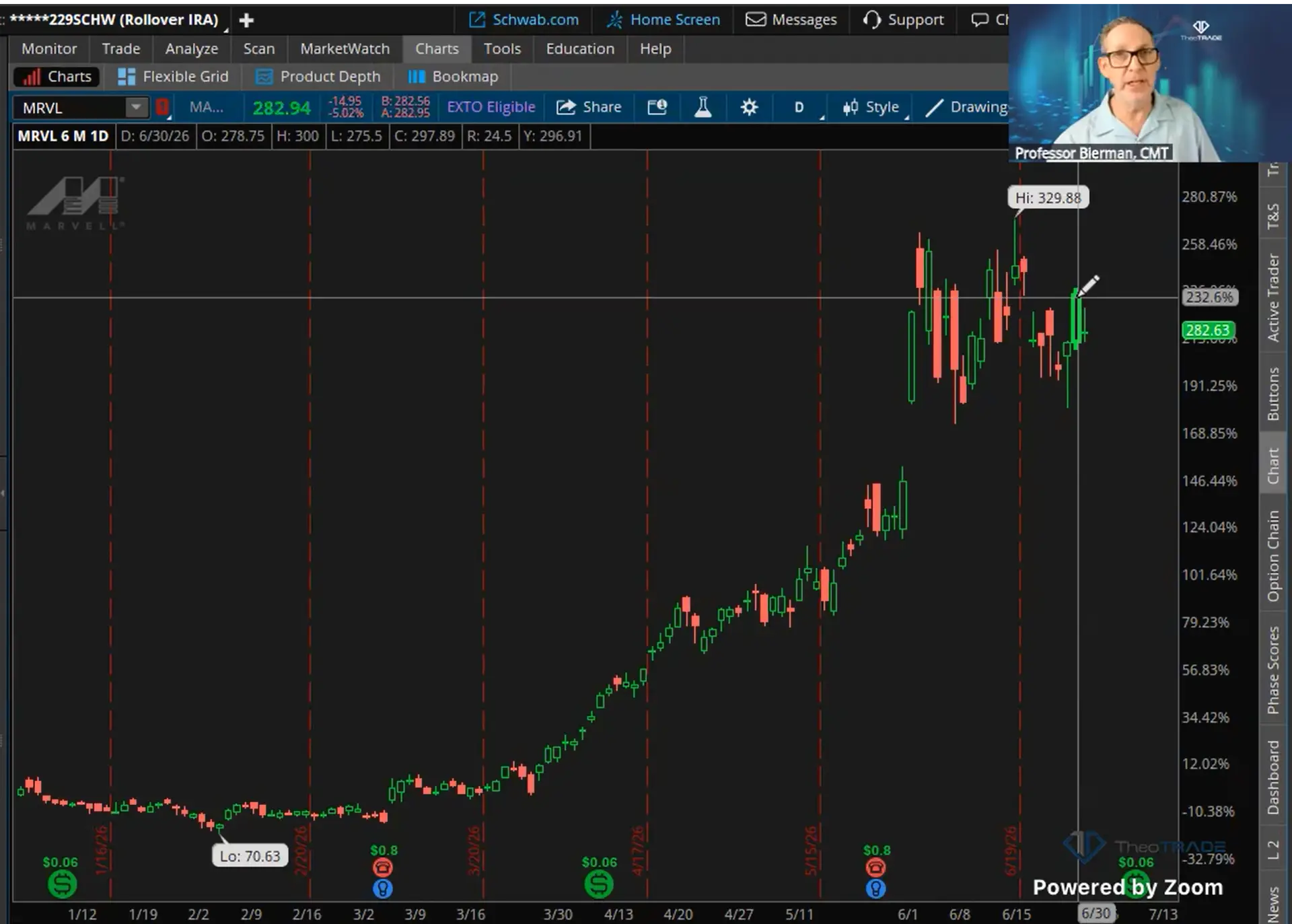Select the Charts sub-tab with bar icon

tap(57, 77)
